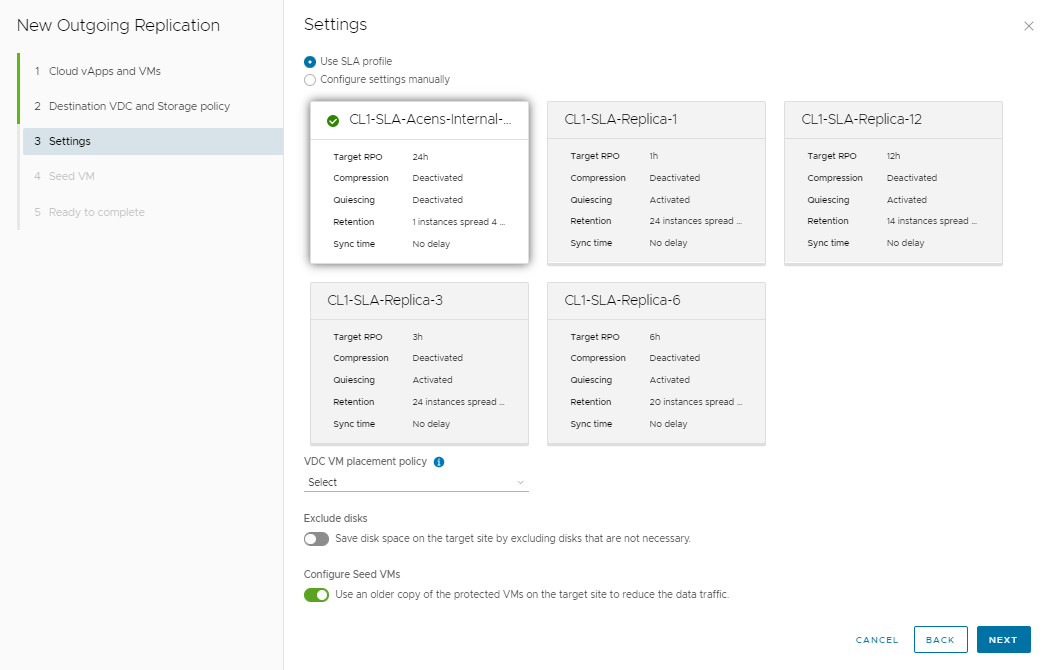The image size is (1048, 670).
Task: Click the green checkmark on CL1-SLA-Acens-Internal card
Action: 333,121
